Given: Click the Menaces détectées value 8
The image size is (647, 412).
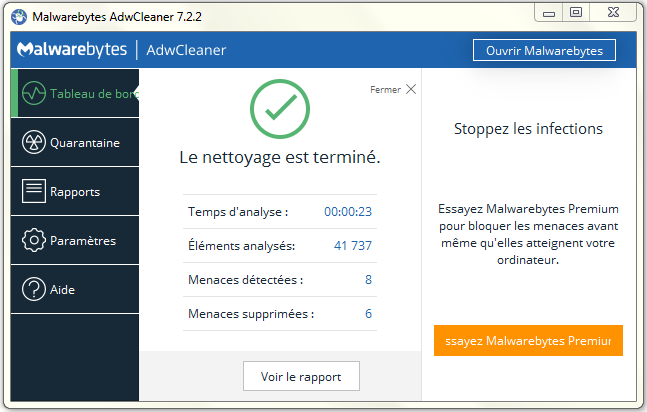Looking at the screenshot, I should tap(368, 279).
